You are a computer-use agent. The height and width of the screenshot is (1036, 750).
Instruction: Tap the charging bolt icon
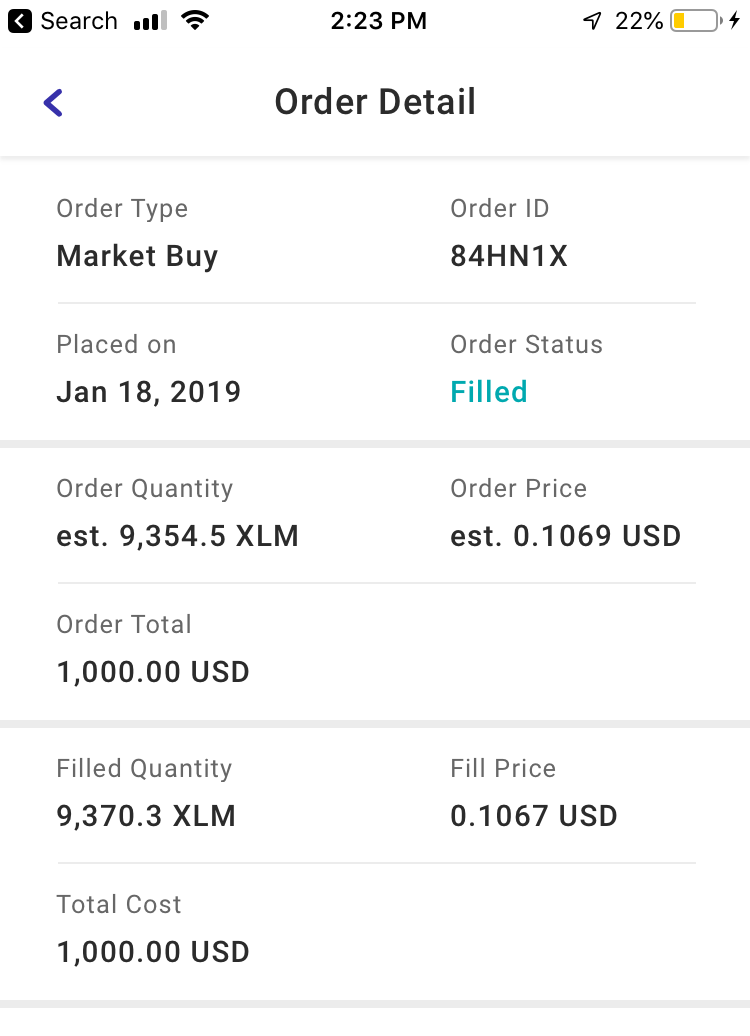pyautogui.click(x=735, y=21)
